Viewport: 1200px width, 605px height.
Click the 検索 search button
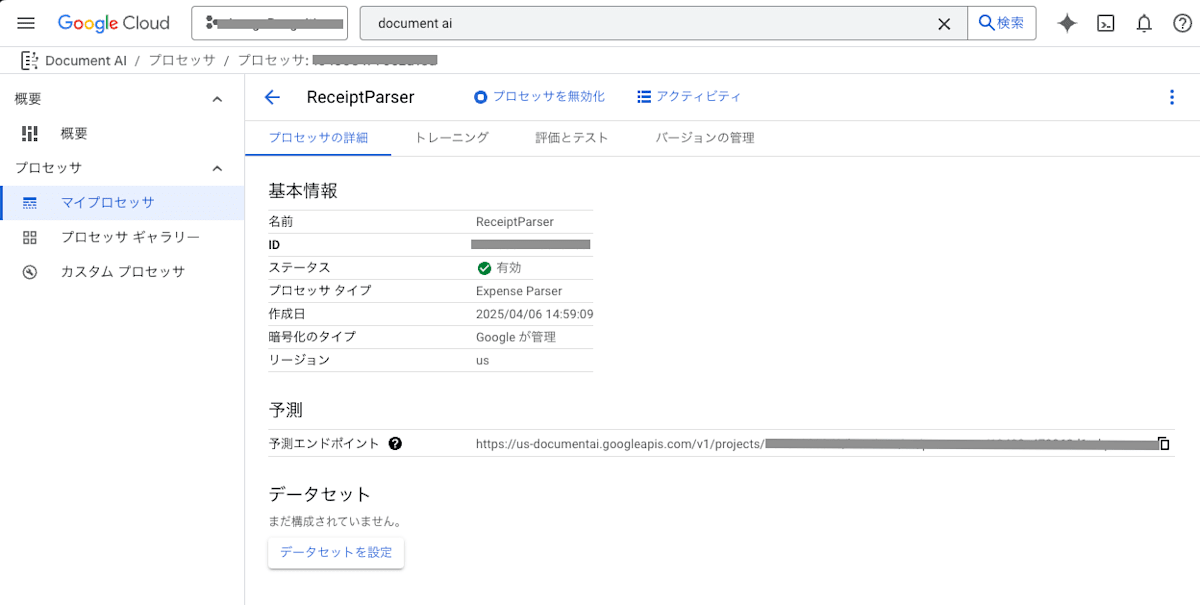(1001, 23)
